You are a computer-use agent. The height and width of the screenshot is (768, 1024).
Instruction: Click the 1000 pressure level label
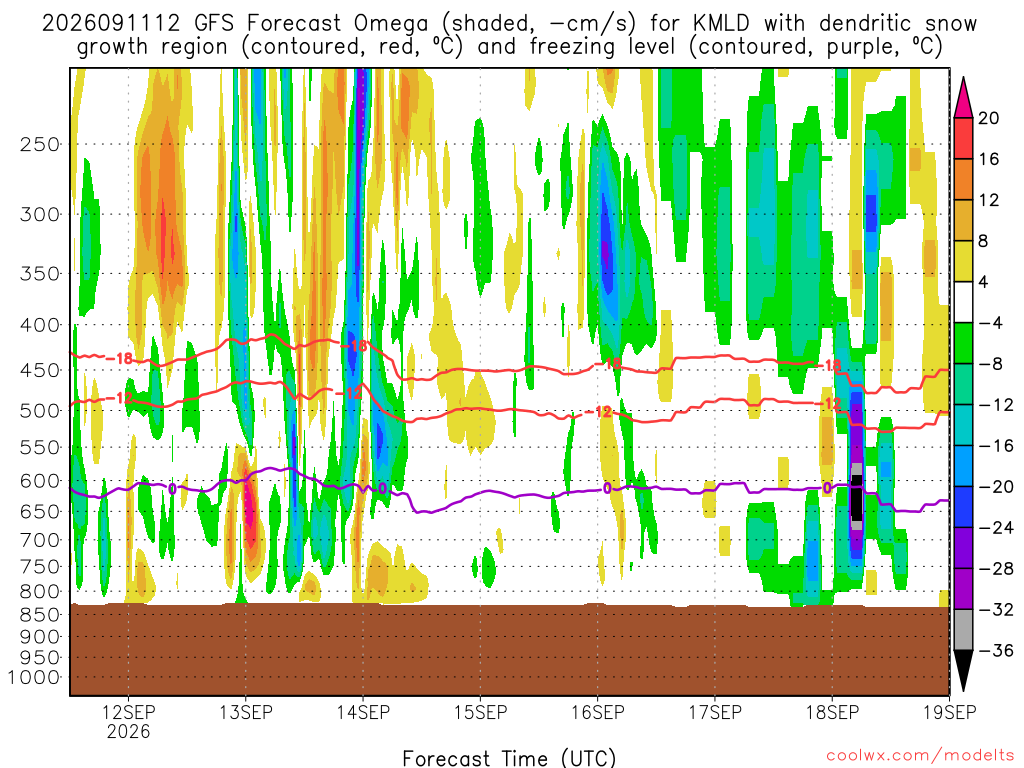(x=35, y=678)
